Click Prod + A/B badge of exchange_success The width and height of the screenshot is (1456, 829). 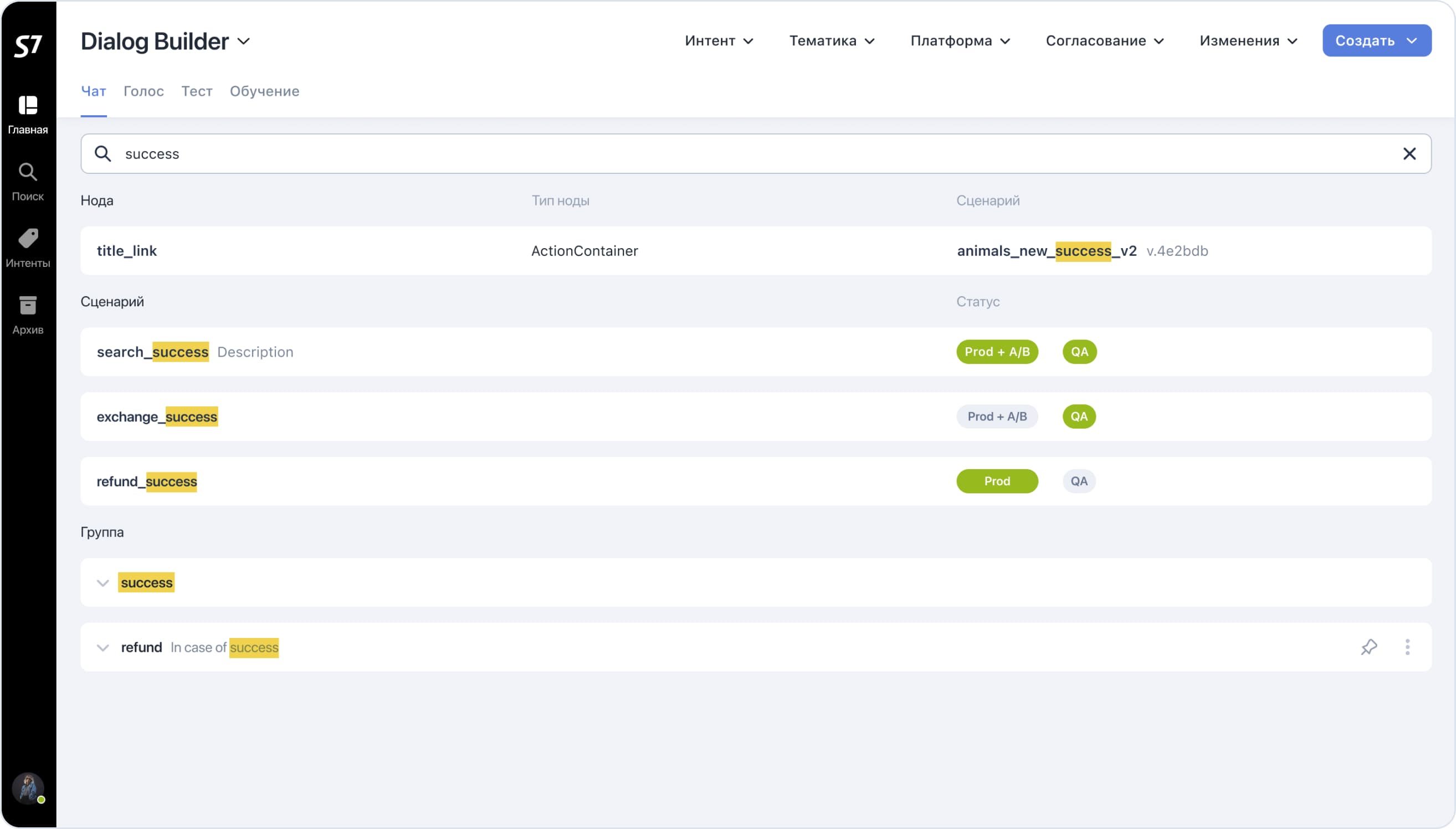click(x=997, y=416)
